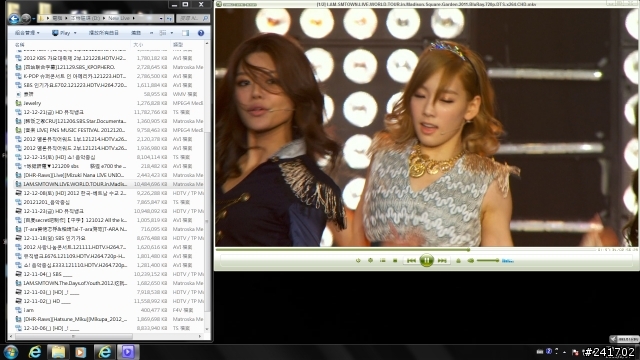
Task: Select the 121209 sbs e700 file
Action: pyautogui.click(x=109, y=166)
